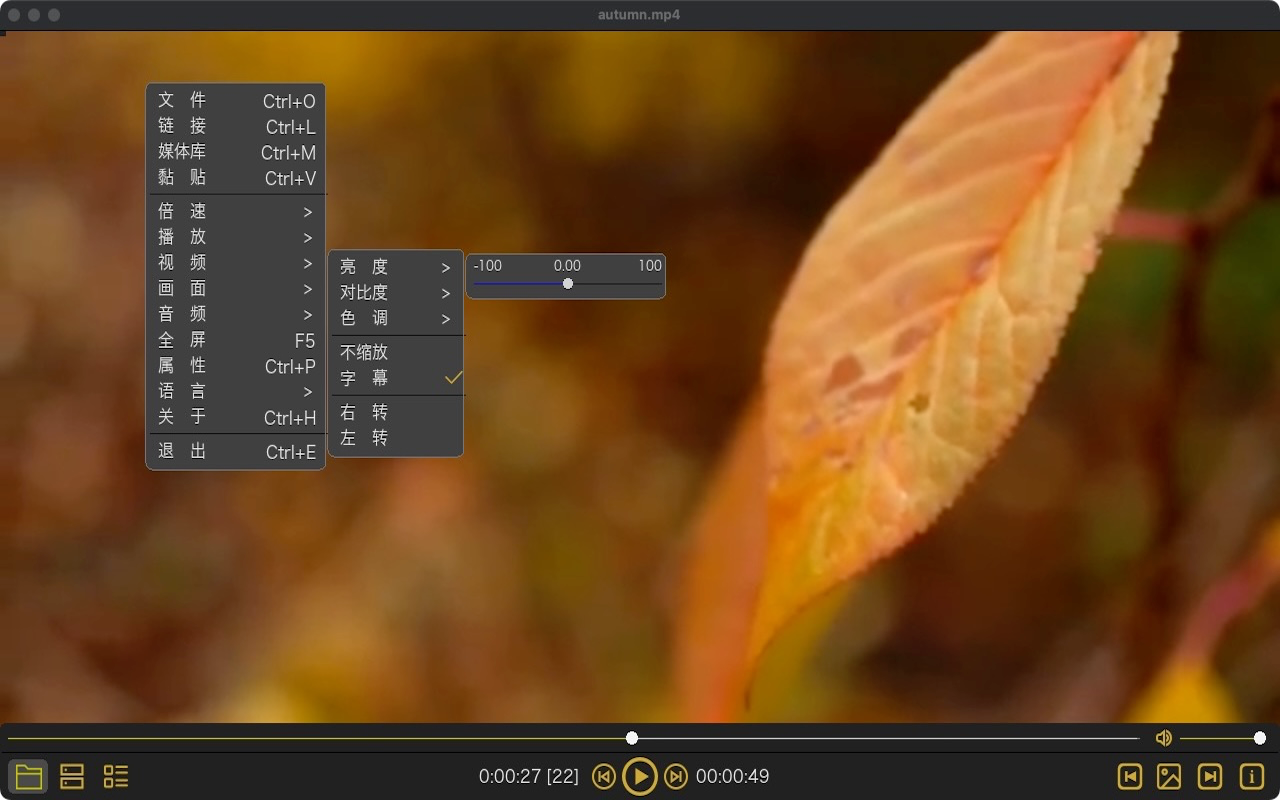The width and height of the screenshot is (1280, 800).
Task: Click the autumn.mp4 window title
Action: [x=639, y=15]
